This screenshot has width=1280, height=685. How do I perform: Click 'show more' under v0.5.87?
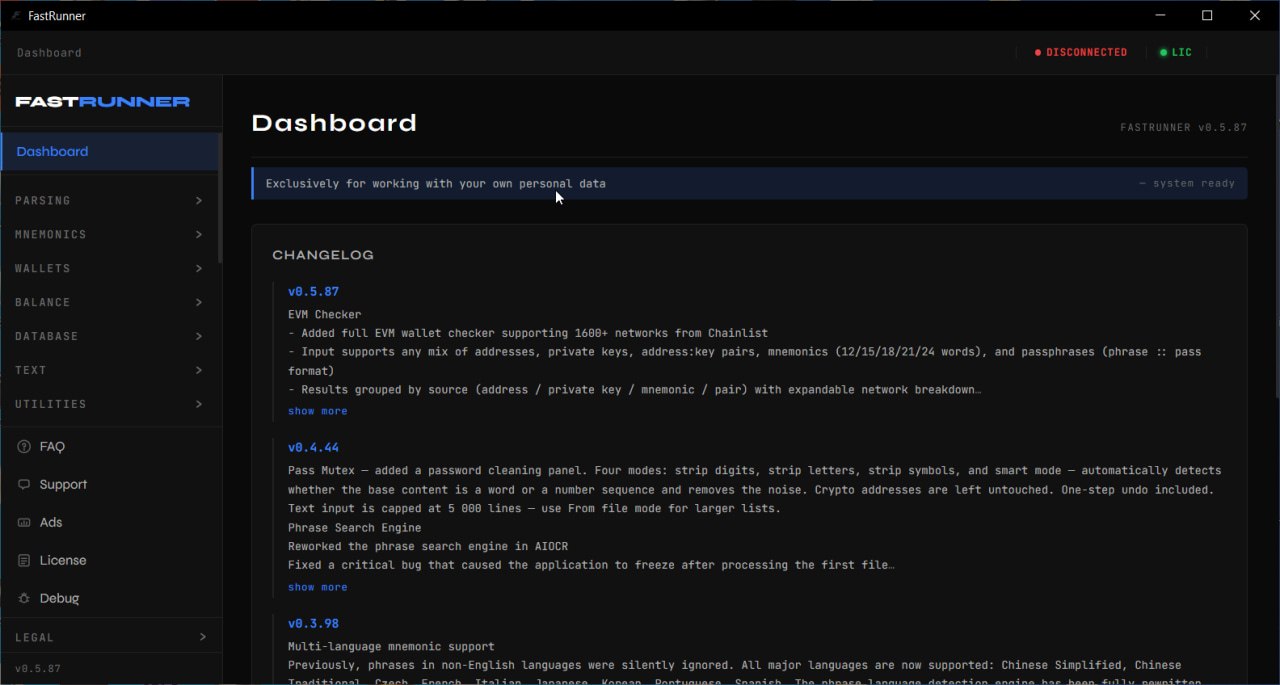point(318,411)
